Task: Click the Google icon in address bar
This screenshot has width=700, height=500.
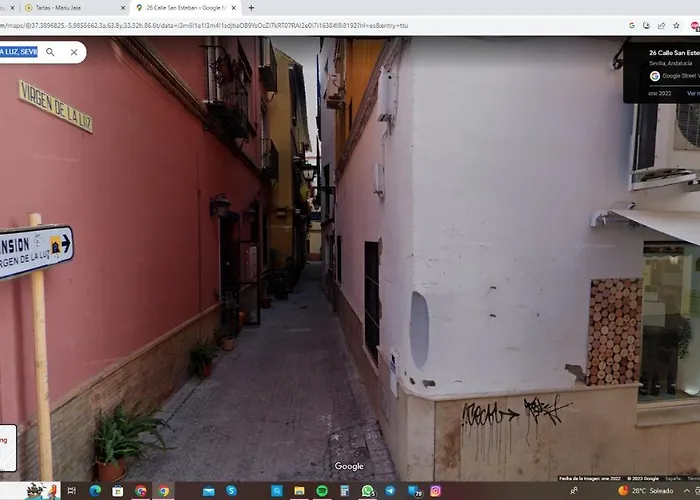Action: pos(632,26)
